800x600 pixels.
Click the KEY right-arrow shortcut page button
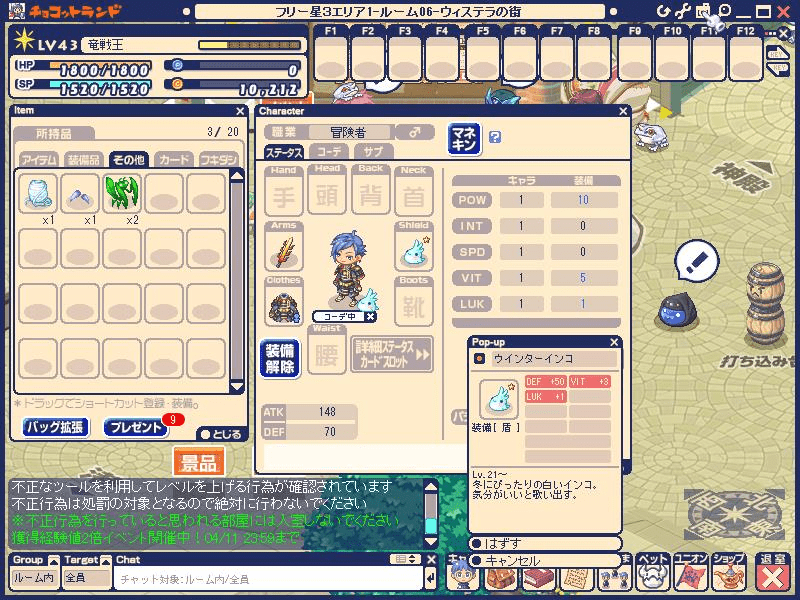[777, 53]
